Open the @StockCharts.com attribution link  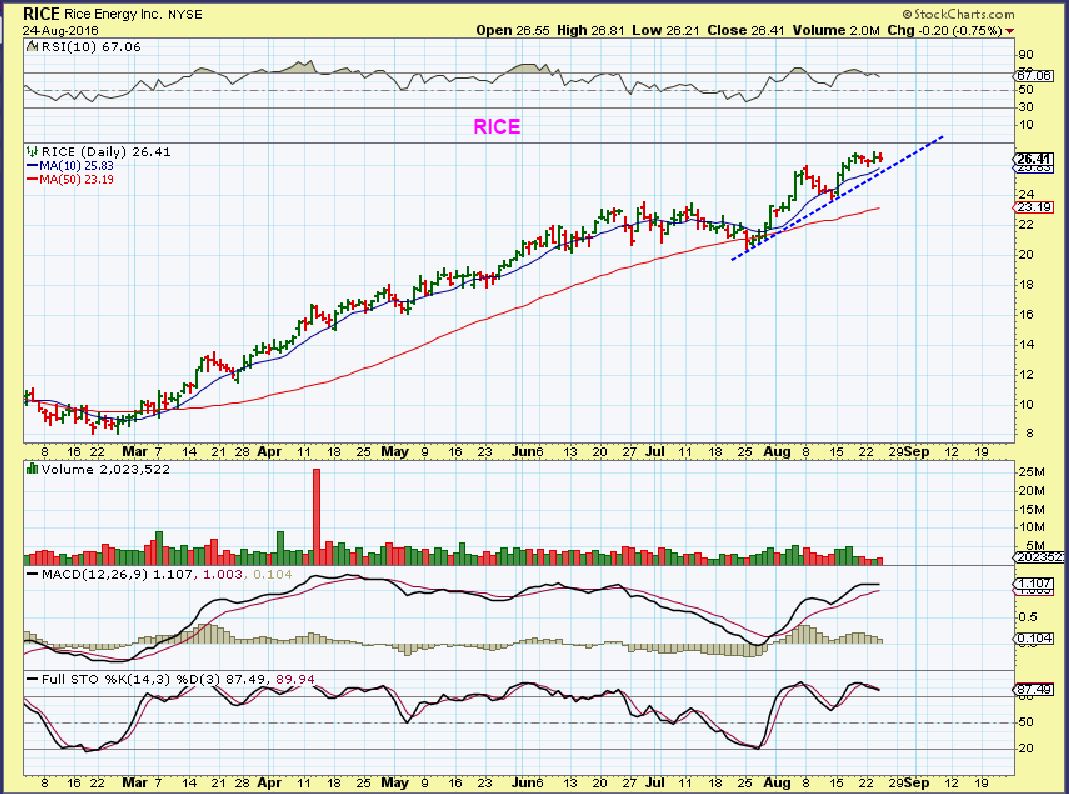tap(959, 14)
